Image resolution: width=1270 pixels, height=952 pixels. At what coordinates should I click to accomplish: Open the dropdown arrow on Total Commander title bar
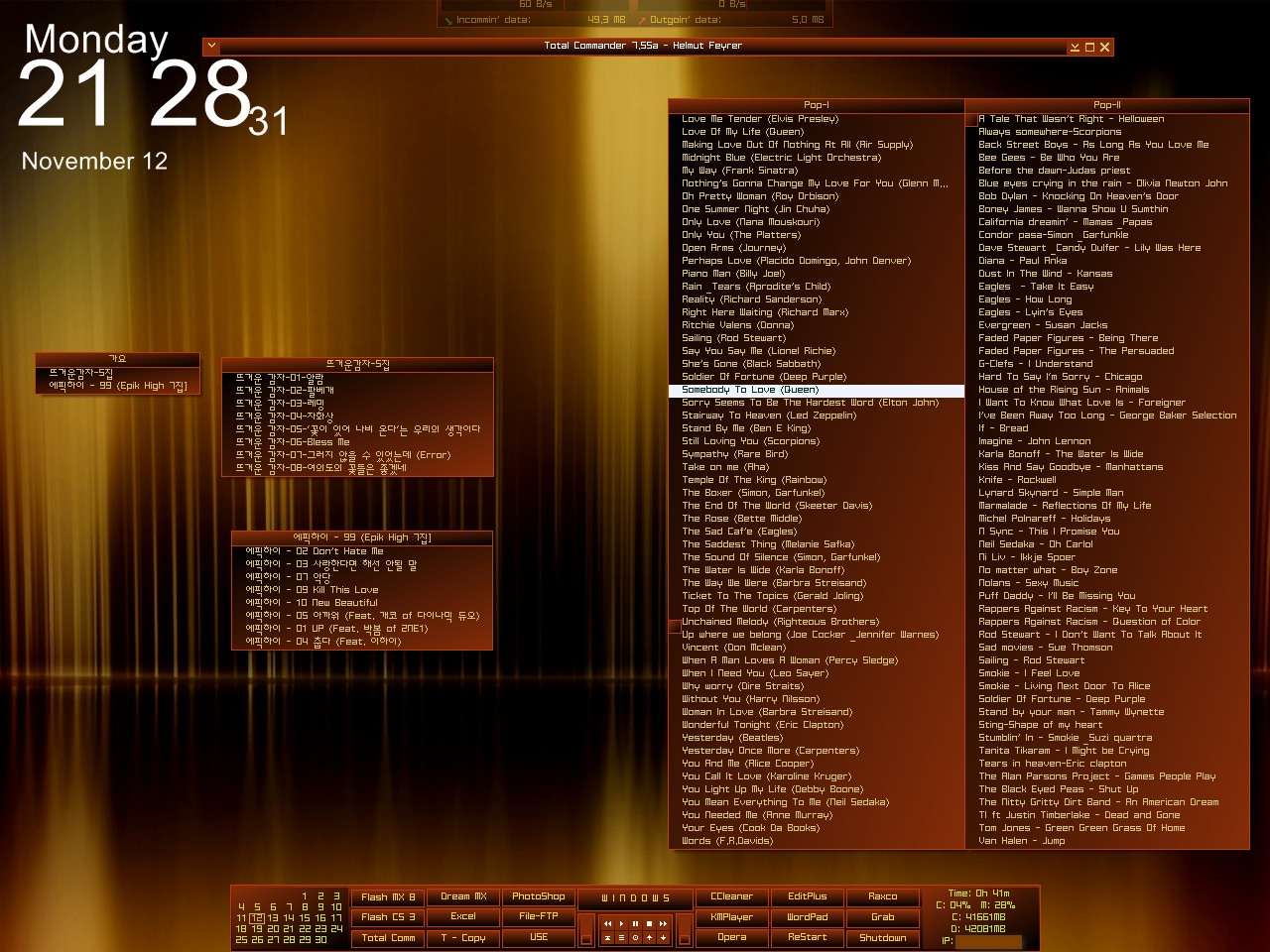point(211,46)
